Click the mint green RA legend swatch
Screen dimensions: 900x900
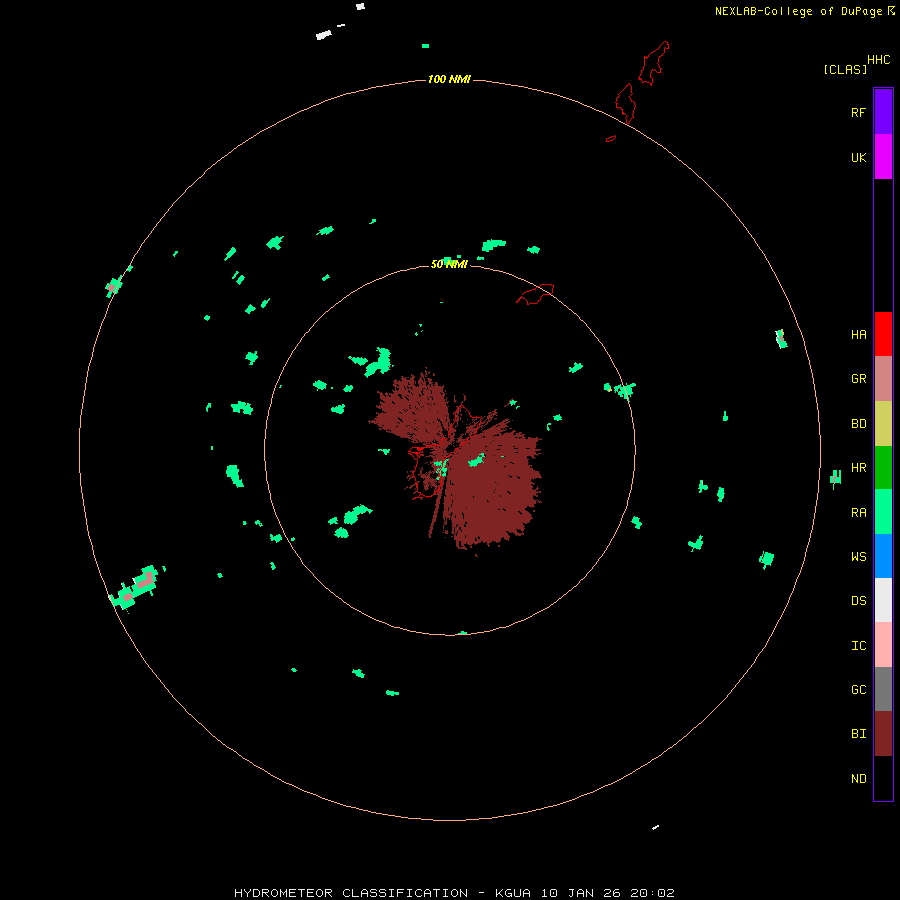tap(883, 512)
